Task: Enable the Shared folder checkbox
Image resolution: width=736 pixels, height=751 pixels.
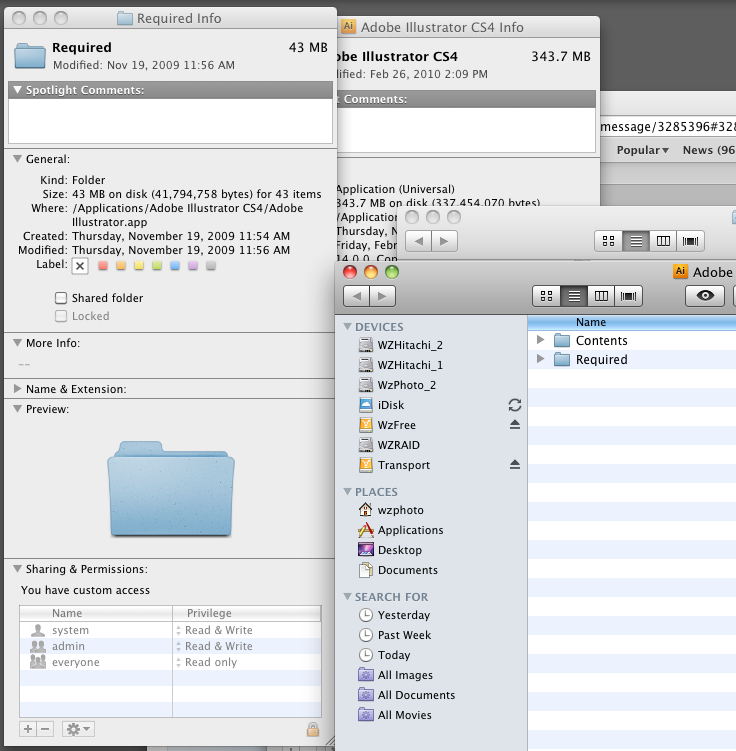Action: pos(61,298)
